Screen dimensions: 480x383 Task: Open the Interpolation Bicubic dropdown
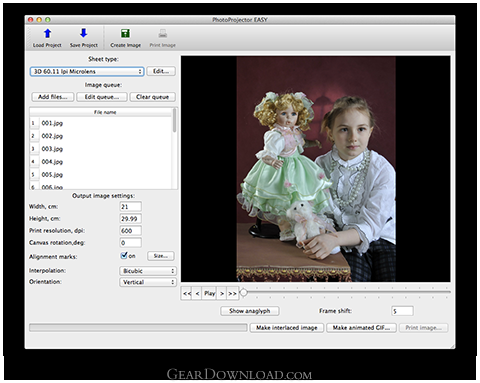[x=148, y=271]
